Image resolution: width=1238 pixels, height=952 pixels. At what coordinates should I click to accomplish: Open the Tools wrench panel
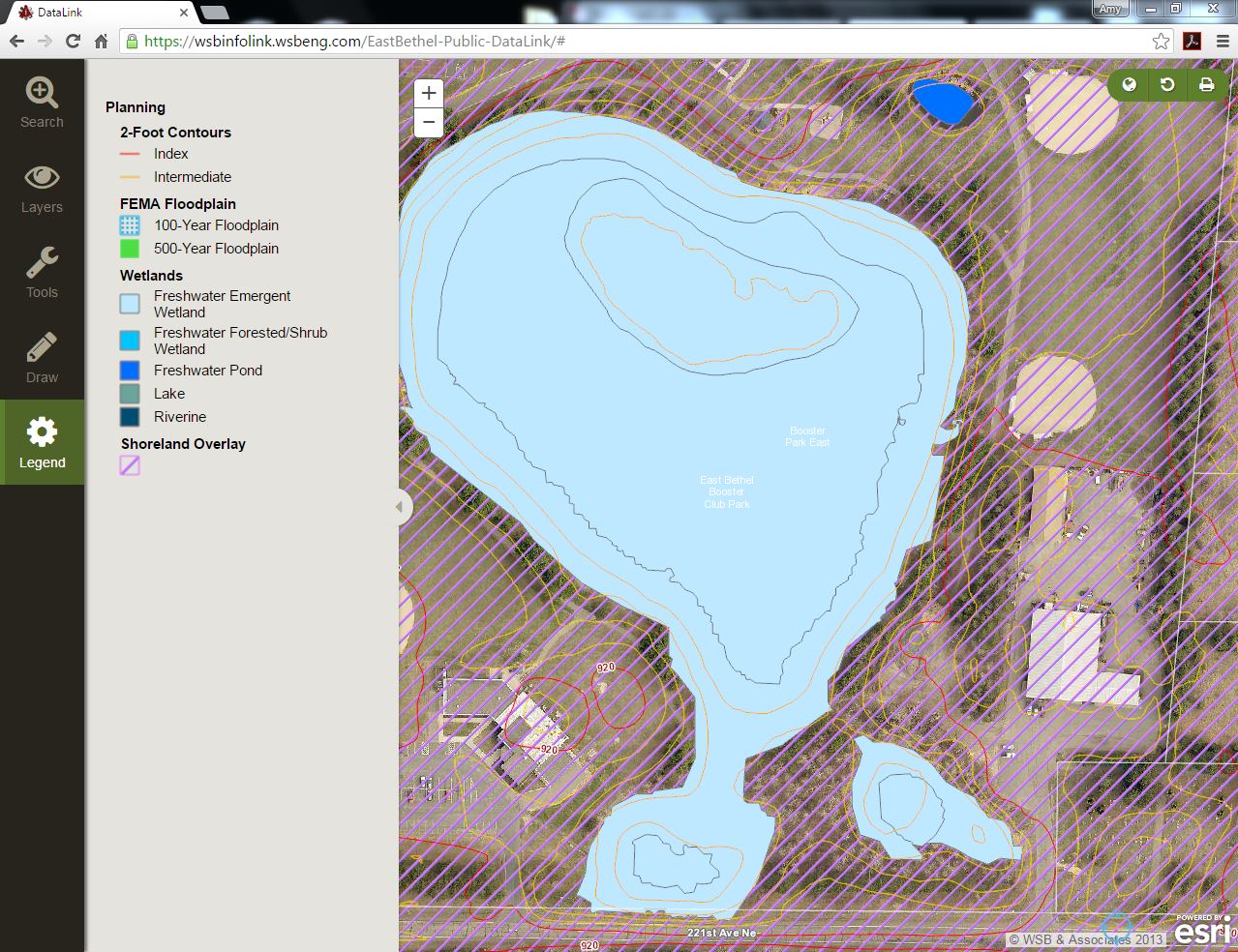[42, 272]
